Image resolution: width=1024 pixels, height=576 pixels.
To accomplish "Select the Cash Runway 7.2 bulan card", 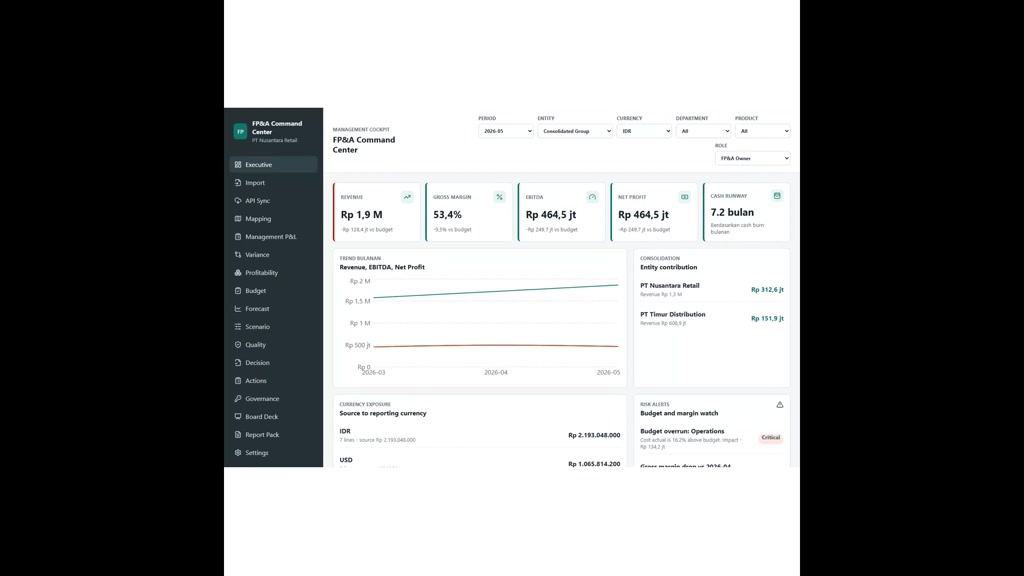I will click(x=746, y=212).
